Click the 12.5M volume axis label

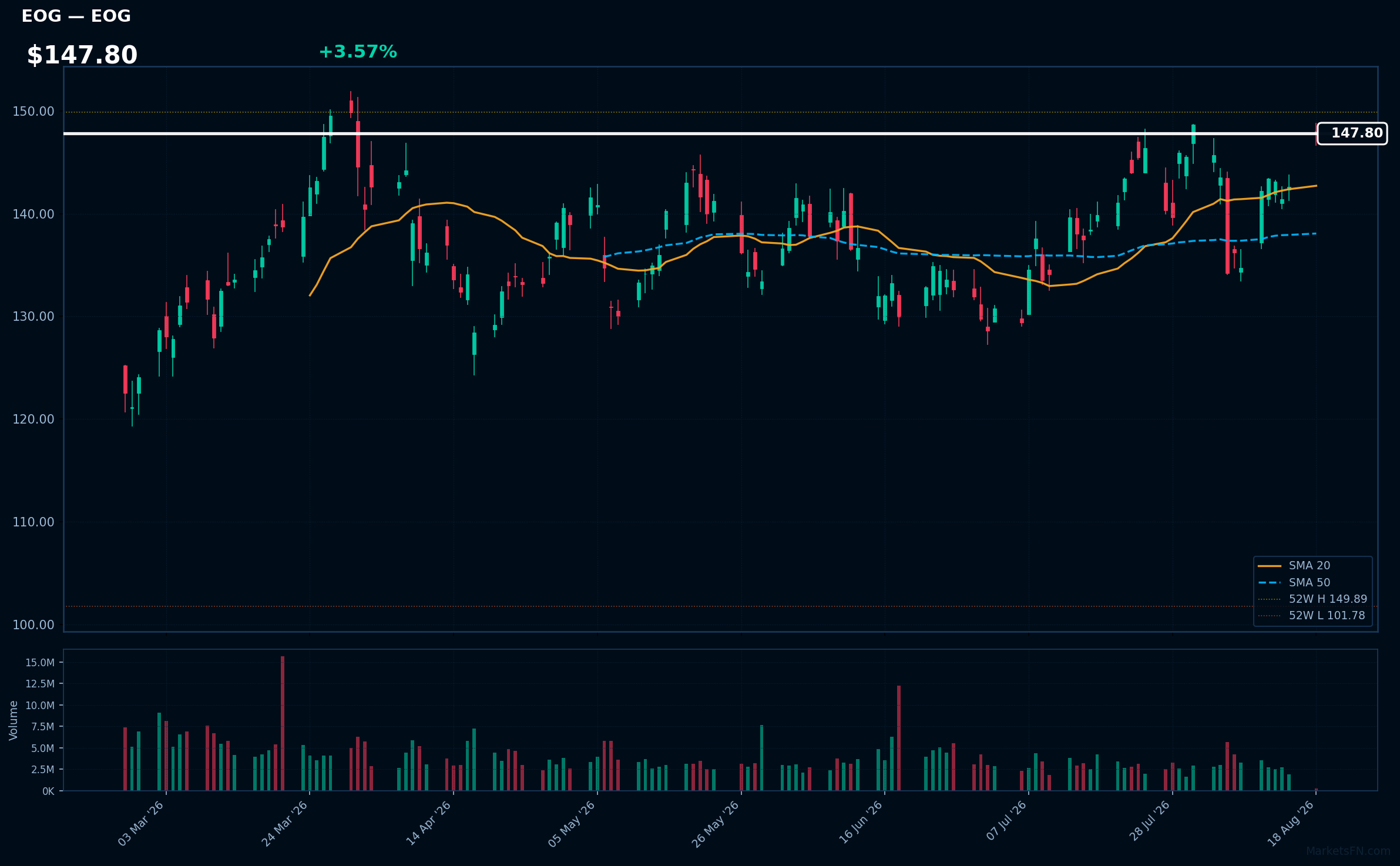coord(40,684)
